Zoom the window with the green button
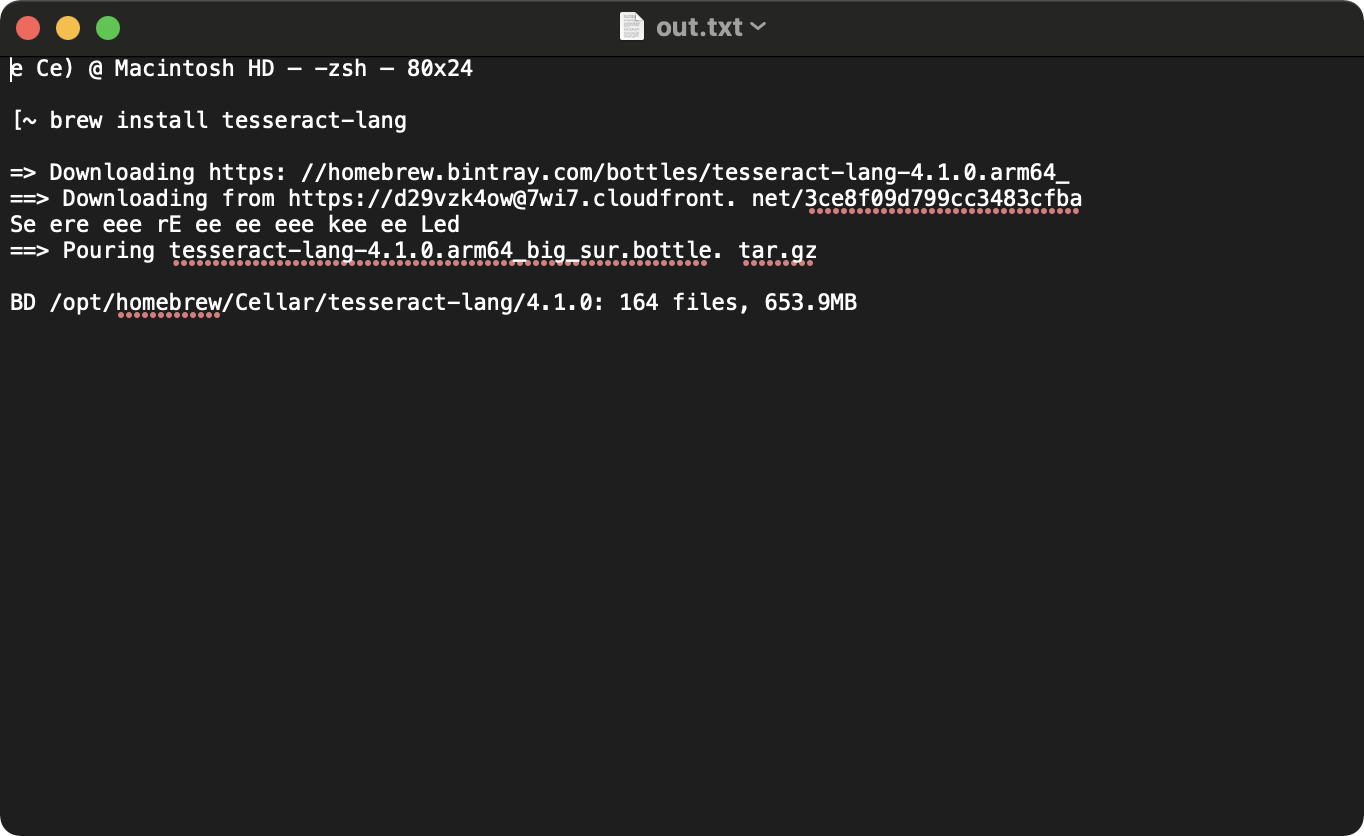Image resolution: width=1364 pixels, height=836 pixels. 108,28
